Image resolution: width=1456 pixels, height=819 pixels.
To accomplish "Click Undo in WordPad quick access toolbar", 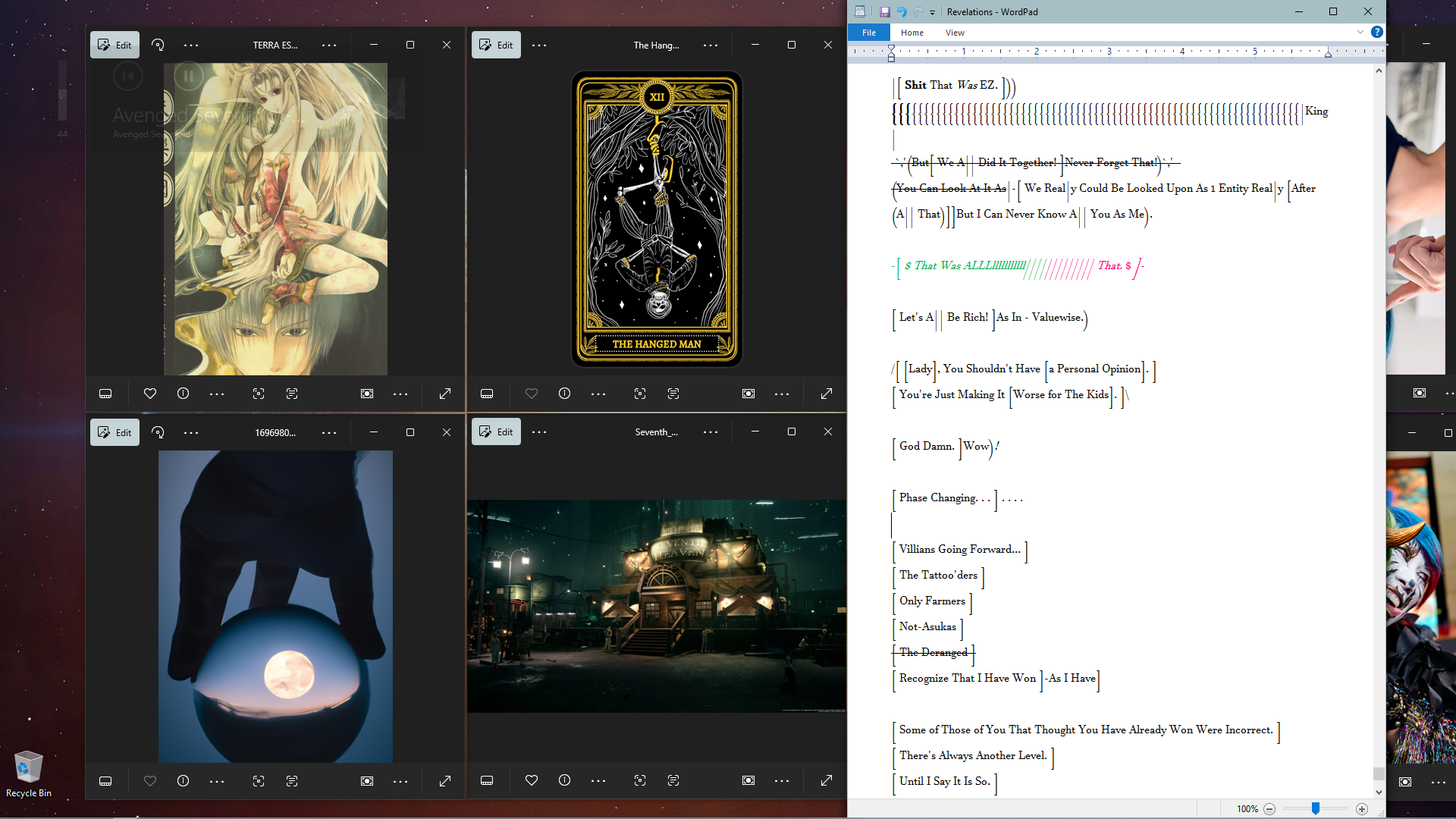I will [902, 12].
